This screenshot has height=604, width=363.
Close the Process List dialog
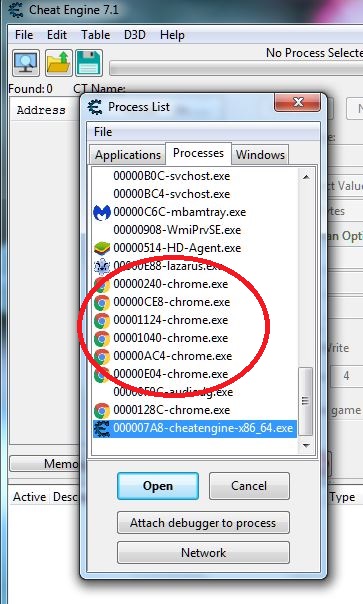[x=297, y=102]
